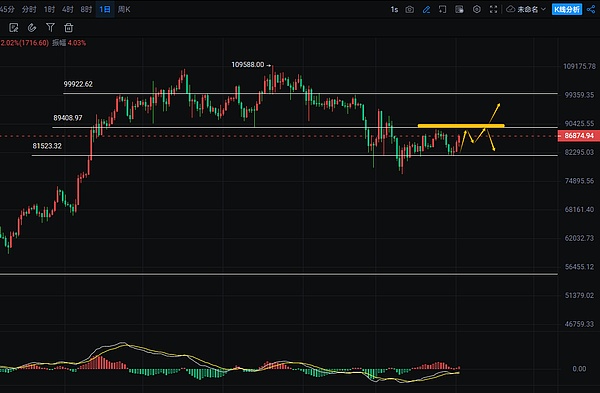Click the layout panel icon in toolbar

point(459,10)
